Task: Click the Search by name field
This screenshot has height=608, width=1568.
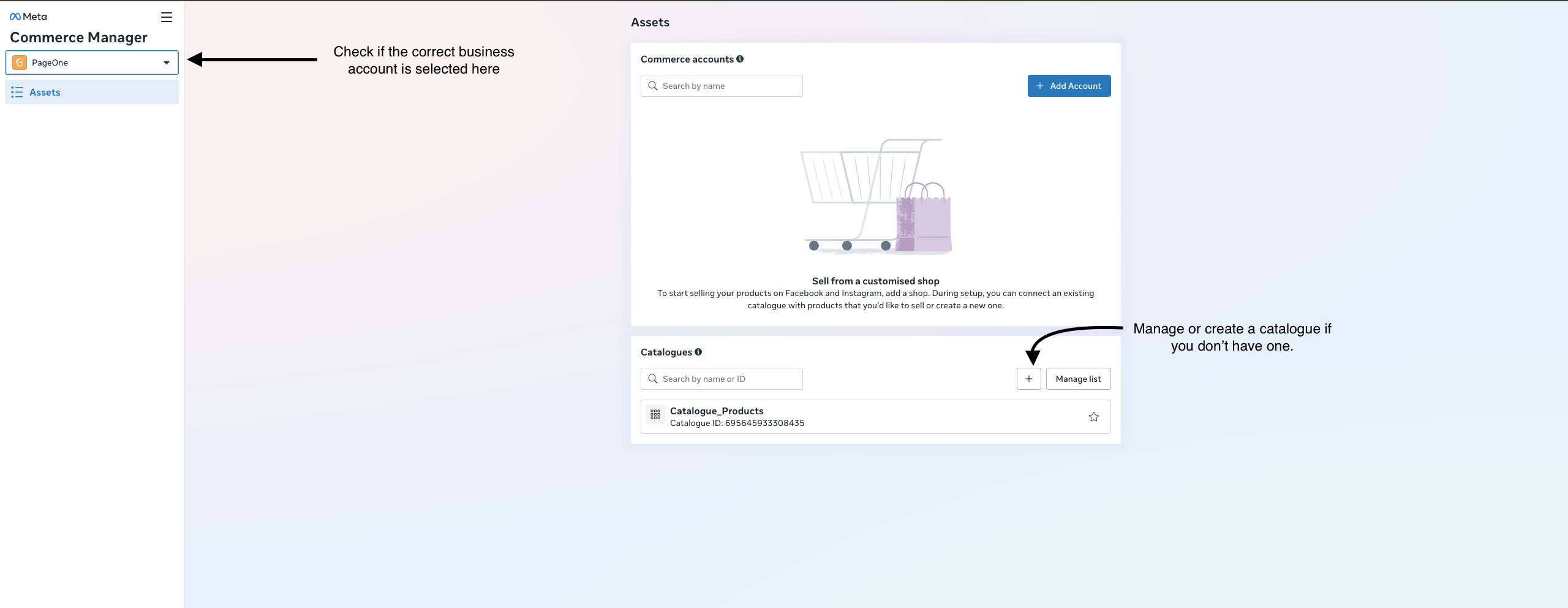Action: coord(723,86)
